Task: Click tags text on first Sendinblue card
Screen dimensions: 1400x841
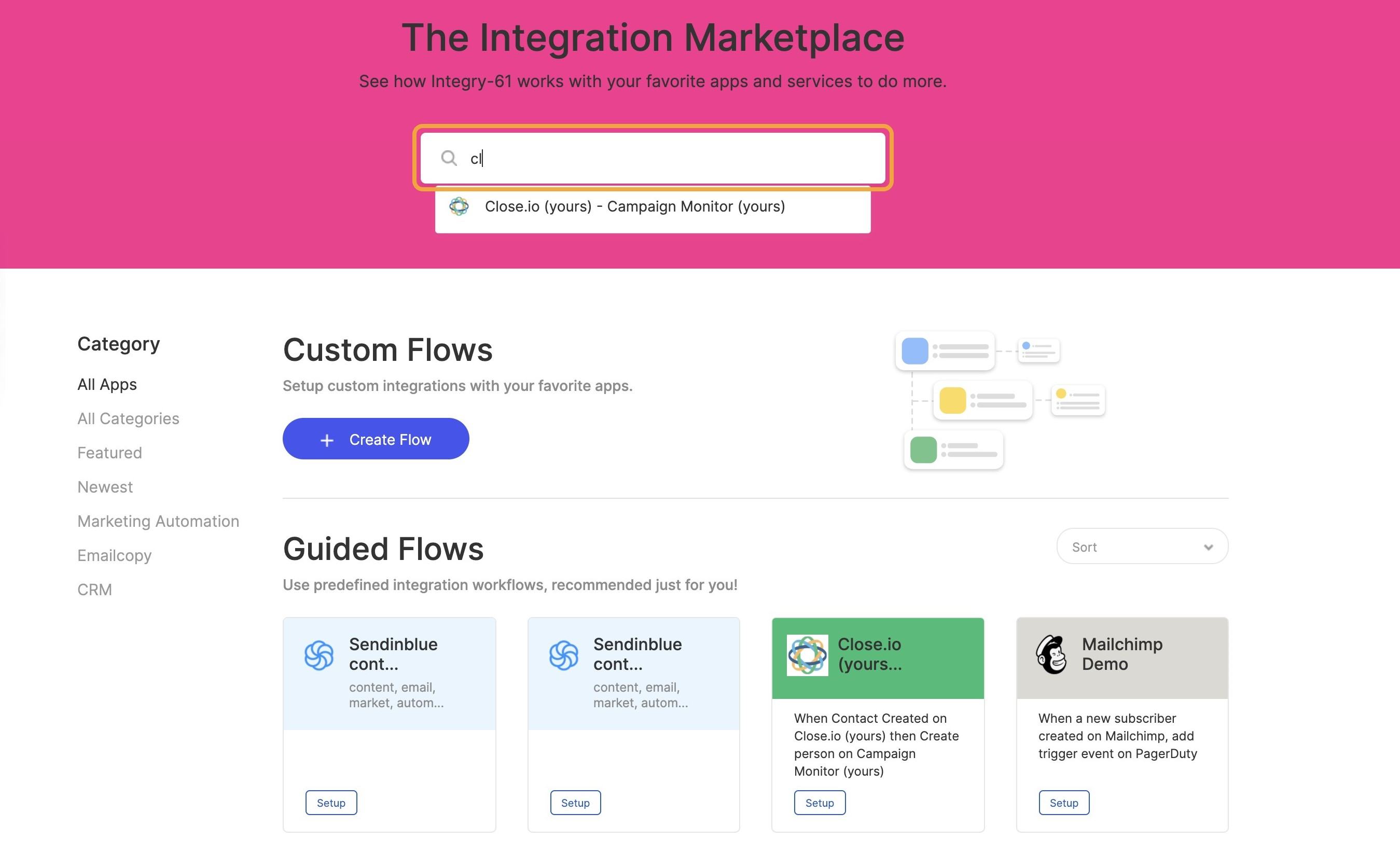Action: pyautogui.click(x=396, y=695)
